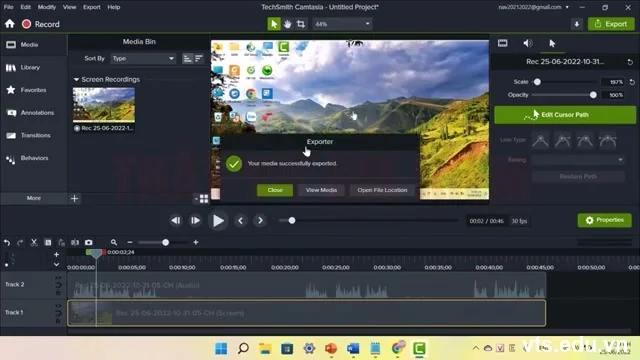Jump to previous frame step-back button

[176, 220]
